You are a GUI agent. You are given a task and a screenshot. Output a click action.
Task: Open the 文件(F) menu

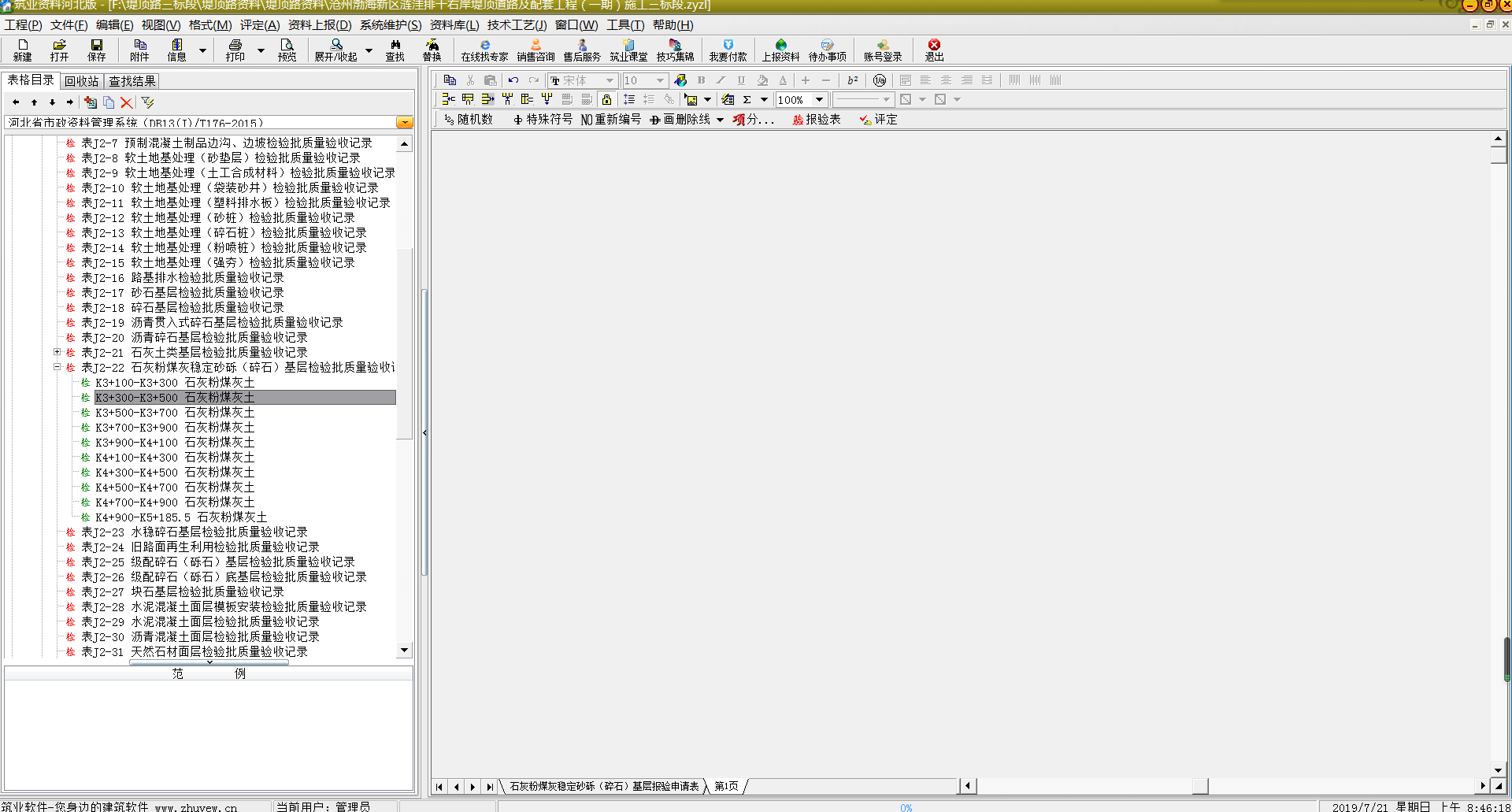coord(69,25)
